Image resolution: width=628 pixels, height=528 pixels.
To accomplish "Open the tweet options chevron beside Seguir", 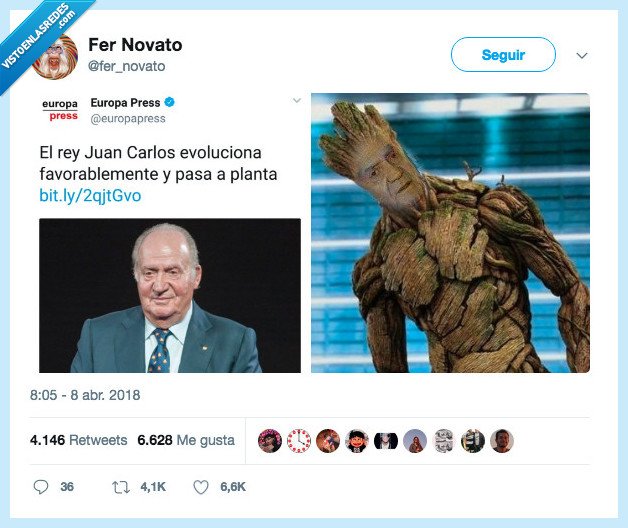I will pos(582,55).
